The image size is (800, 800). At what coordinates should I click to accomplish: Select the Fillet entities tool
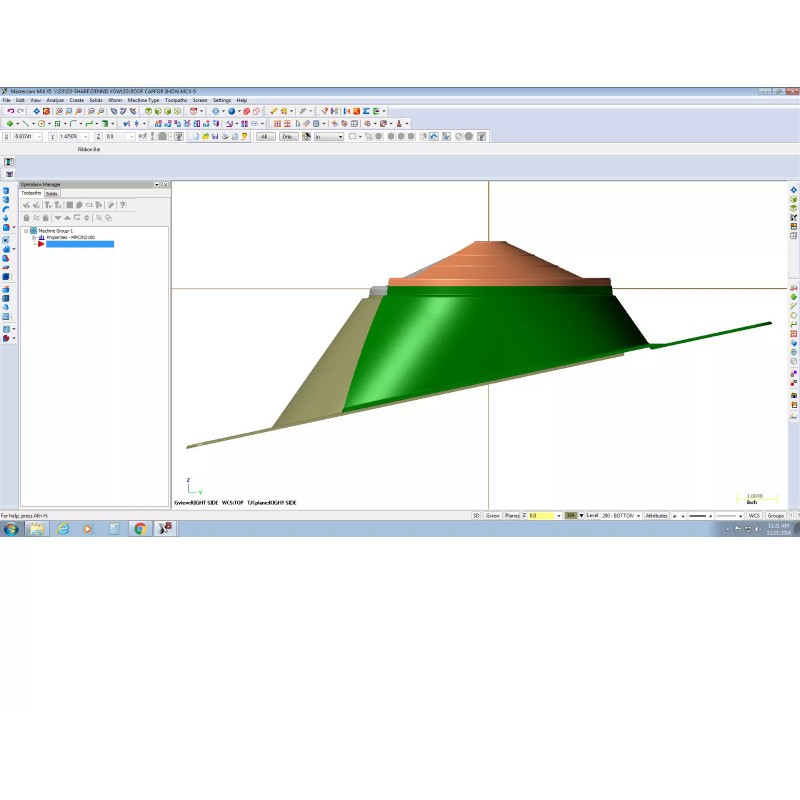click(73, 123)
